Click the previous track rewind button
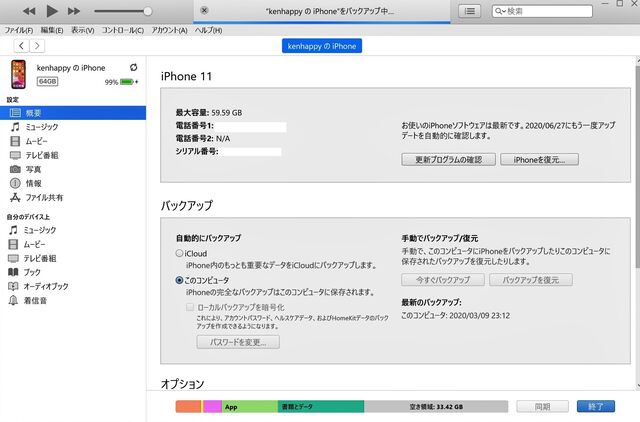Image resolution: width=640 pixels, height=422 pixels. (29, 11)
